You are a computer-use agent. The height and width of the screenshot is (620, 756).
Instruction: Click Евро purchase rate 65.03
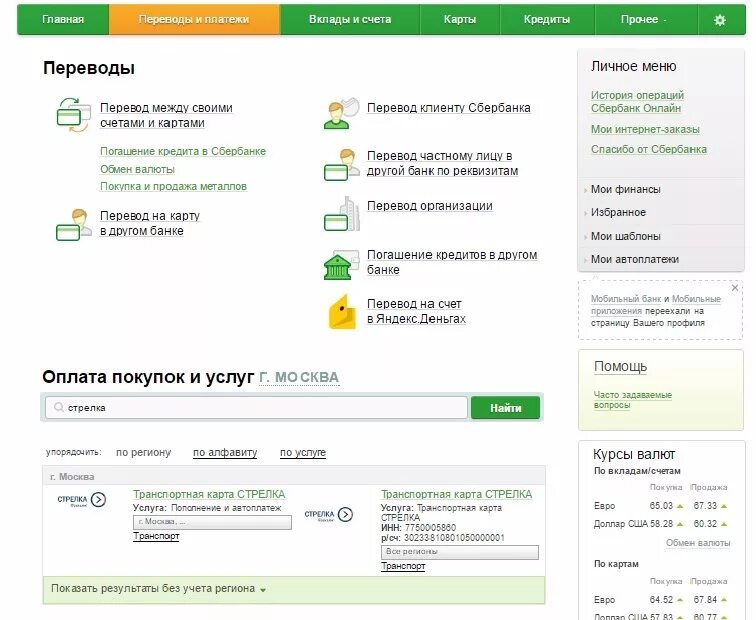point(661,506)
